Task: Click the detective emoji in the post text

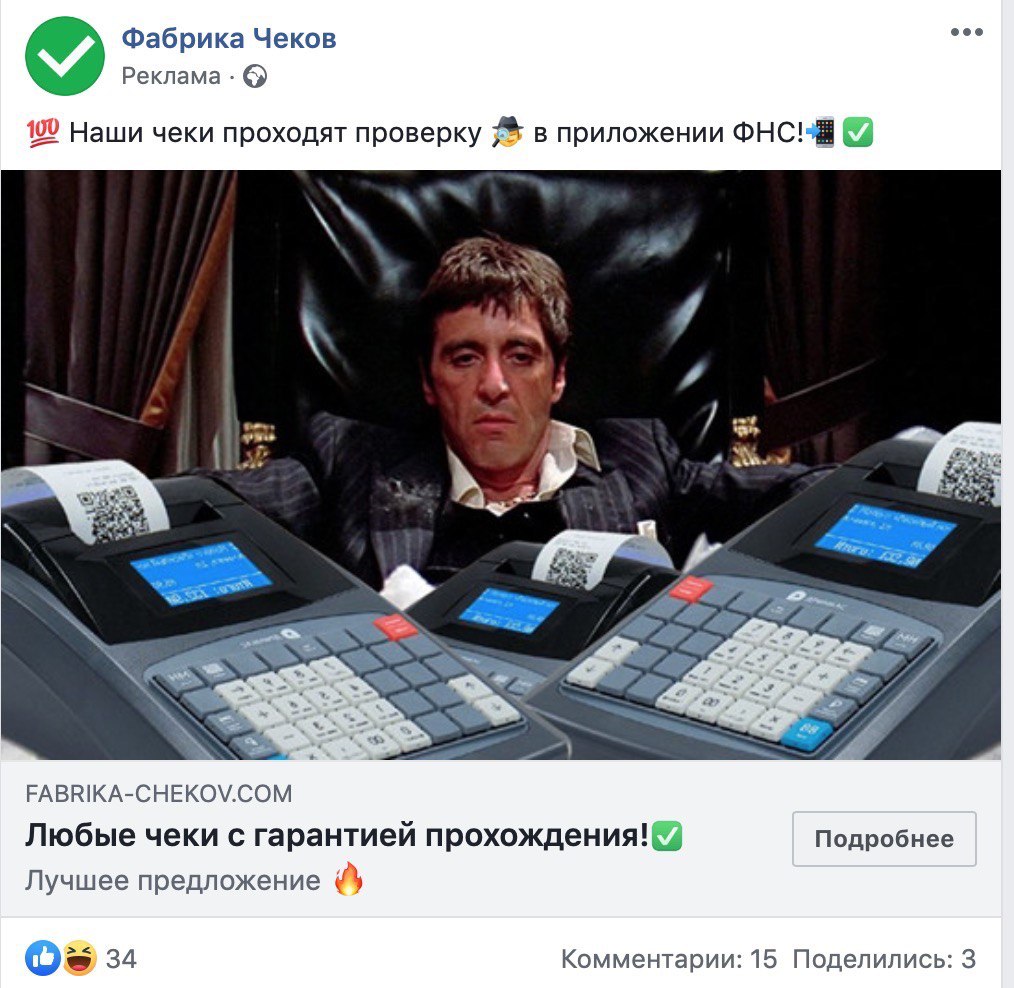Action: point(507,132)
